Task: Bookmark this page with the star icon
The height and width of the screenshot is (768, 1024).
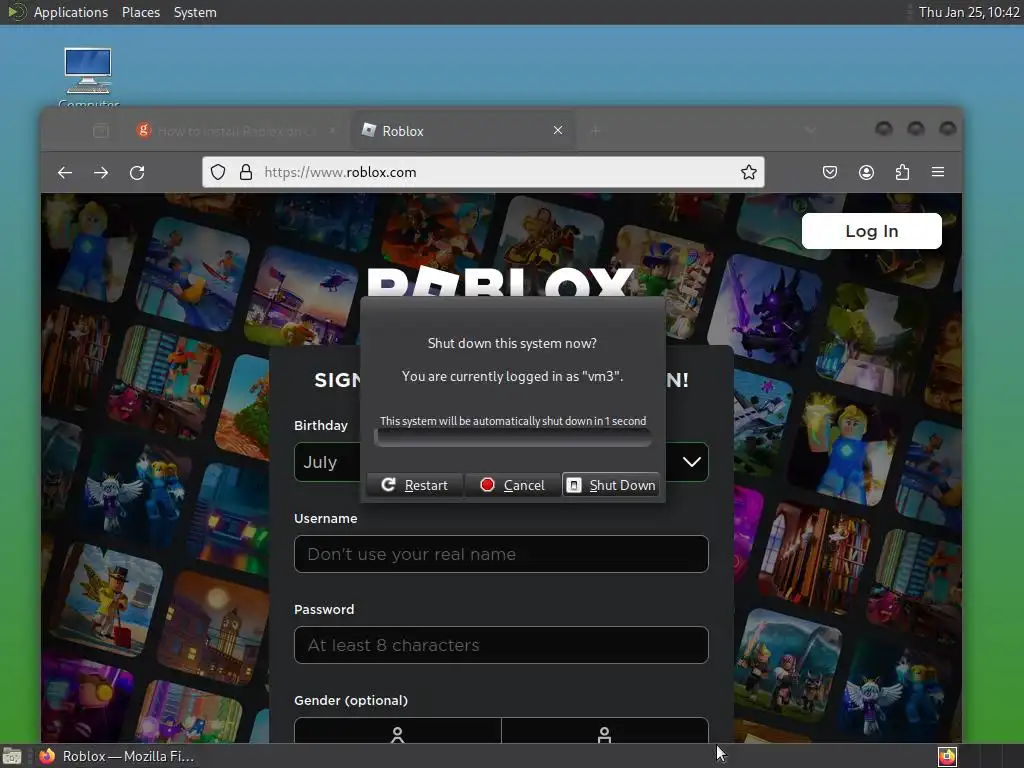Action: point(748,172)
